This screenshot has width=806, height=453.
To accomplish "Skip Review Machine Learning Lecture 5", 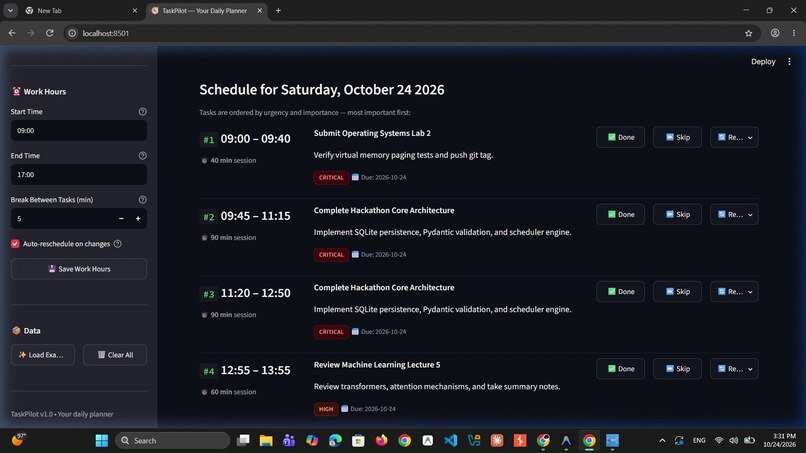I will pos(677,369).
